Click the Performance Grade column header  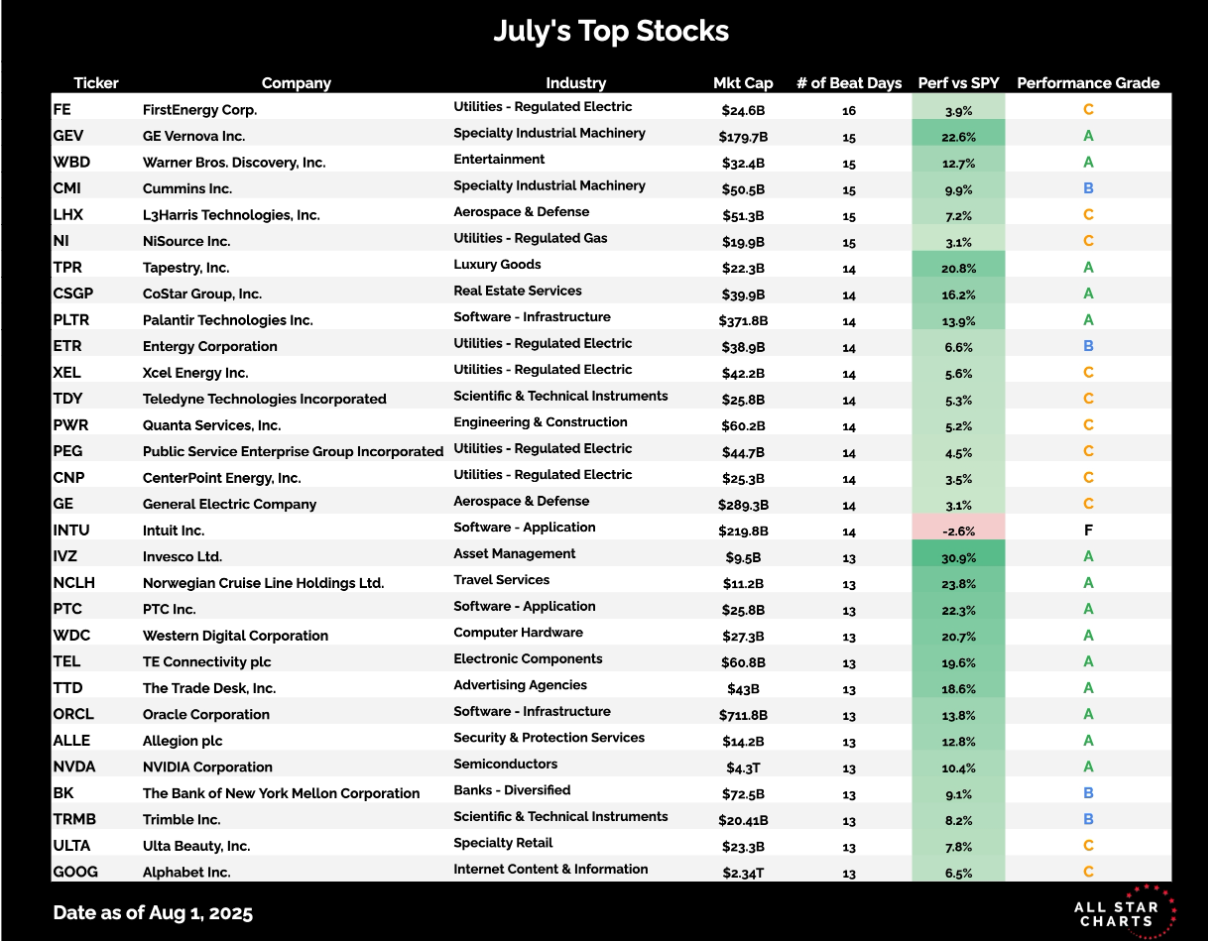click(1088, 83)
